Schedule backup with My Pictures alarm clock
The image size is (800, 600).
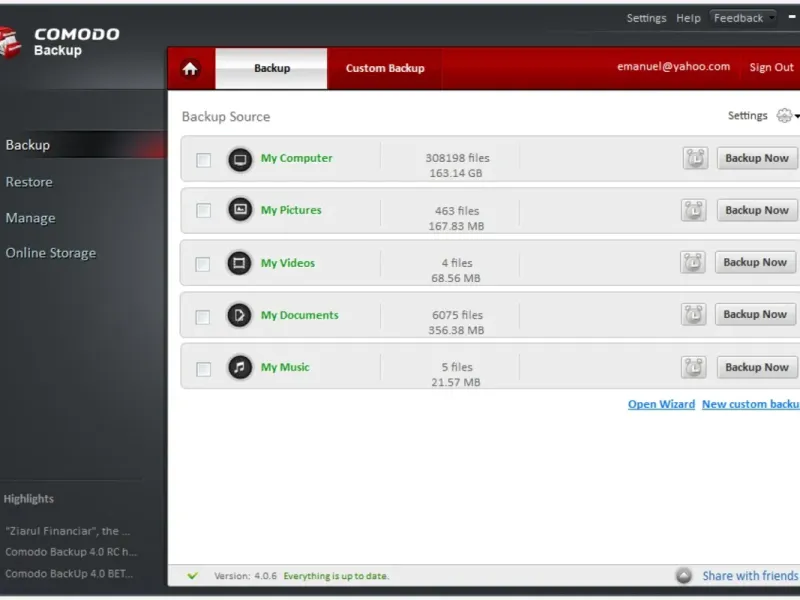(x=694, y=210)
